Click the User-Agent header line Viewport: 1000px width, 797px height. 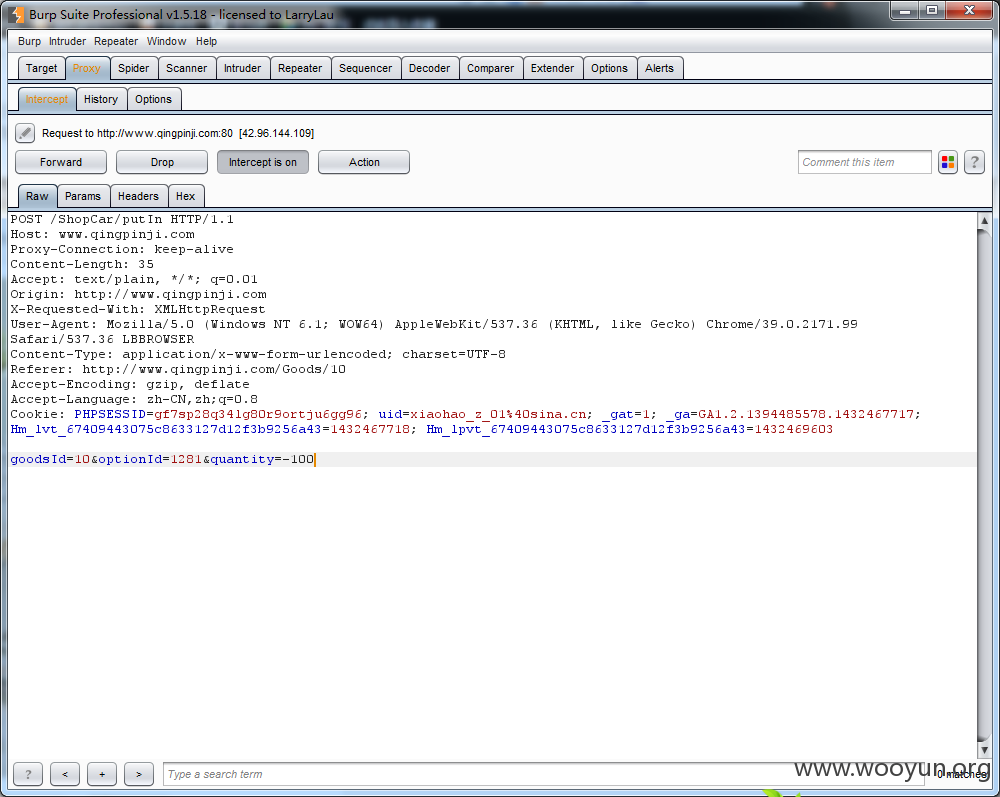tap(434, 332)
